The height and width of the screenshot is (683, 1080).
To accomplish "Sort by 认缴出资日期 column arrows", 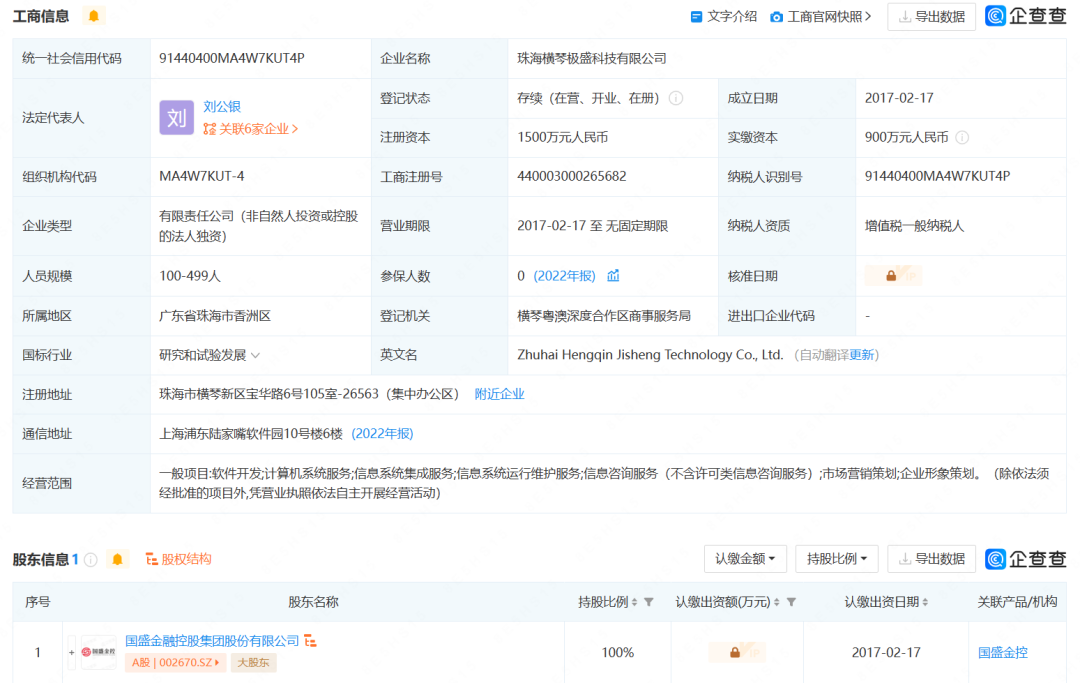I will pyautogui.click(x=925, y=602).
